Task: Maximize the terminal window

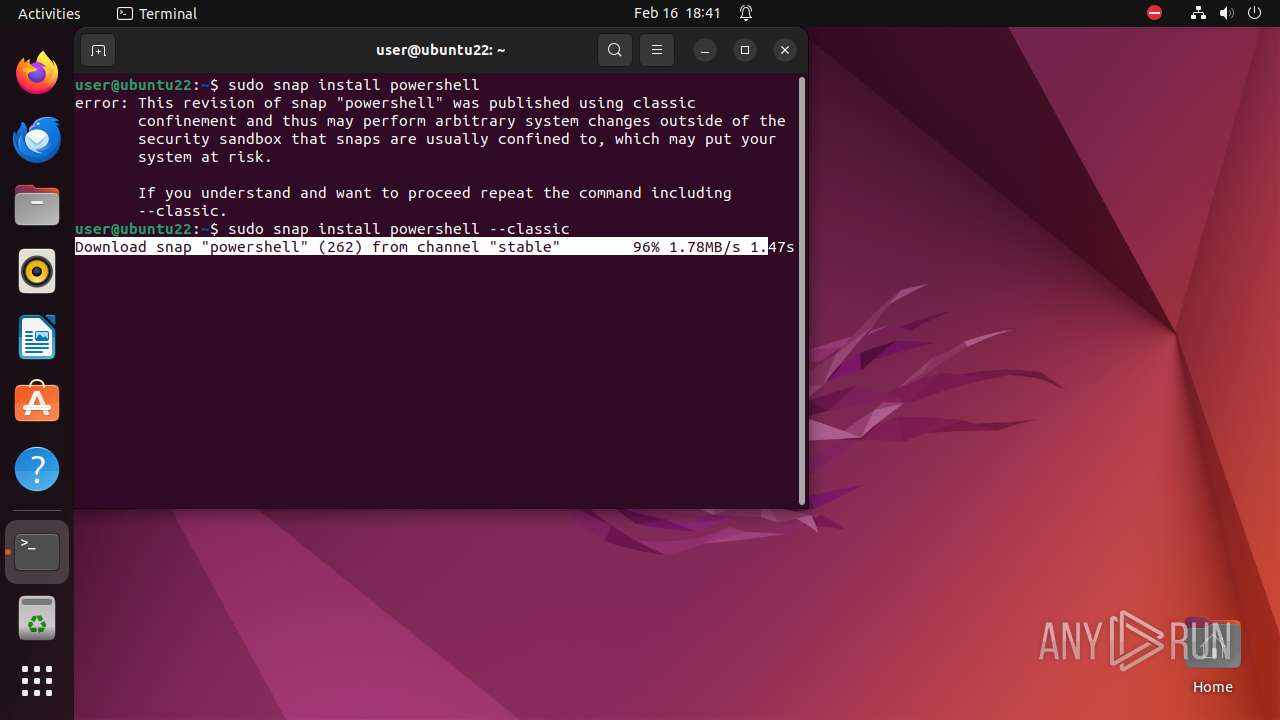Action: (x=745, y=50)
